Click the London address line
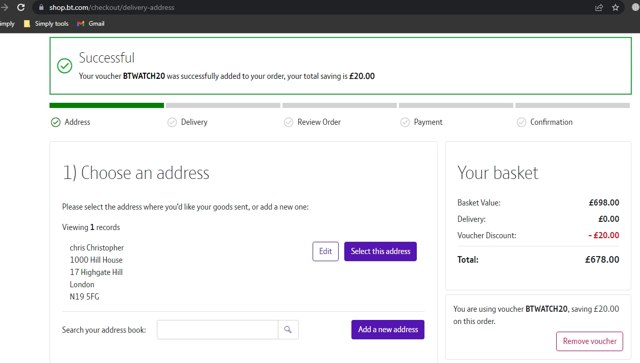Screen dimensions: 640x363 click(x=82, y=285)
